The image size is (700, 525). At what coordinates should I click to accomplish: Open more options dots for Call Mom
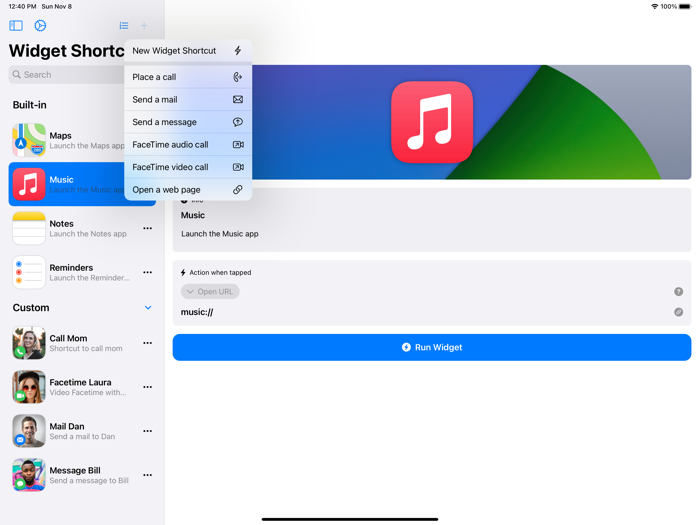tap(148, 343)
